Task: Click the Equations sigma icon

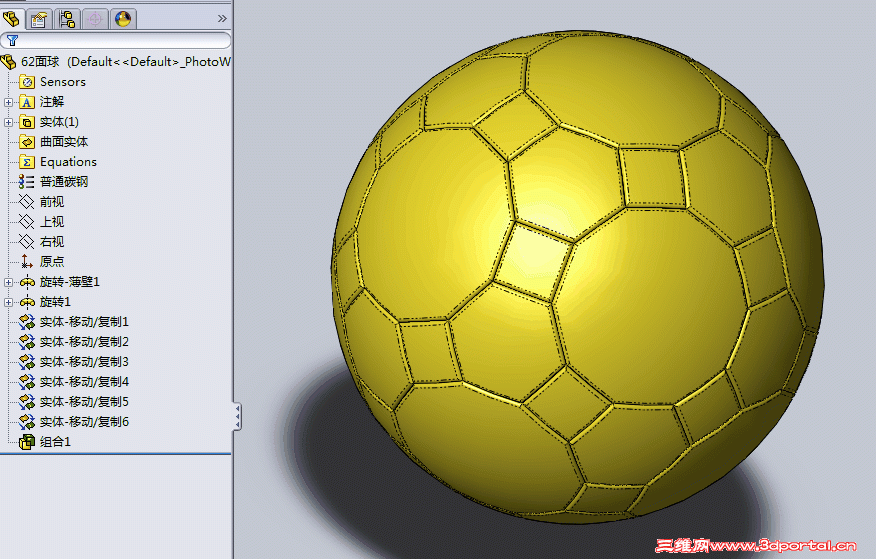Action: (27, 162)
